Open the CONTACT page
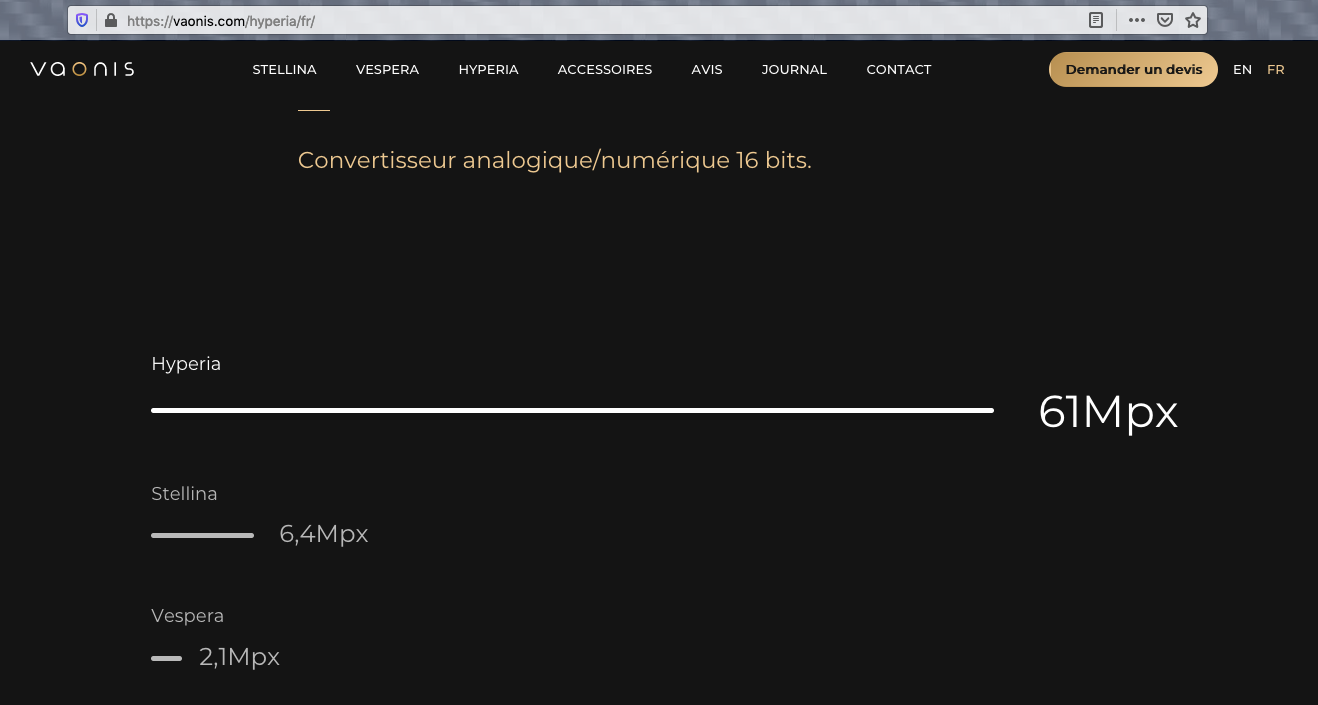The image size is (1318, 705). 899,70
